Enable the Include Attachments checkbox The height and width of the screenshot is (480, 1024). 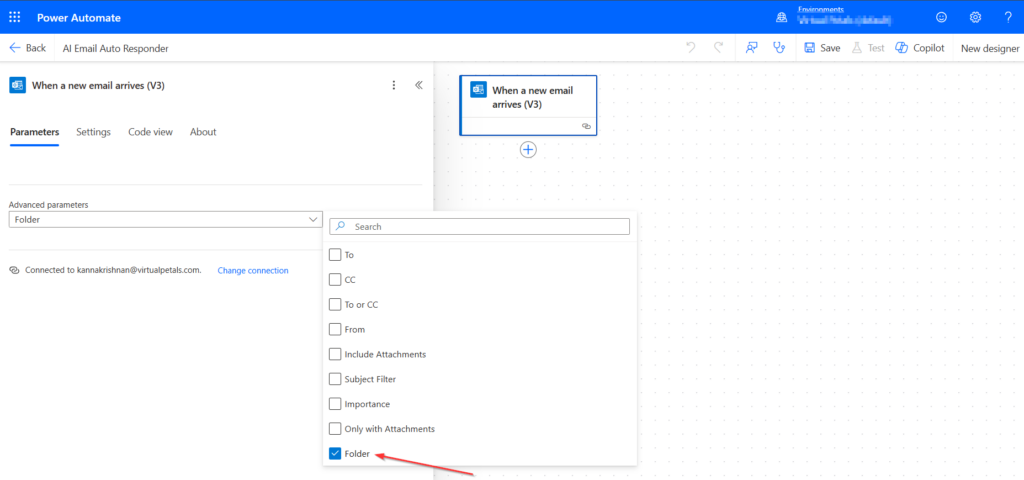(x=335, y=354)
